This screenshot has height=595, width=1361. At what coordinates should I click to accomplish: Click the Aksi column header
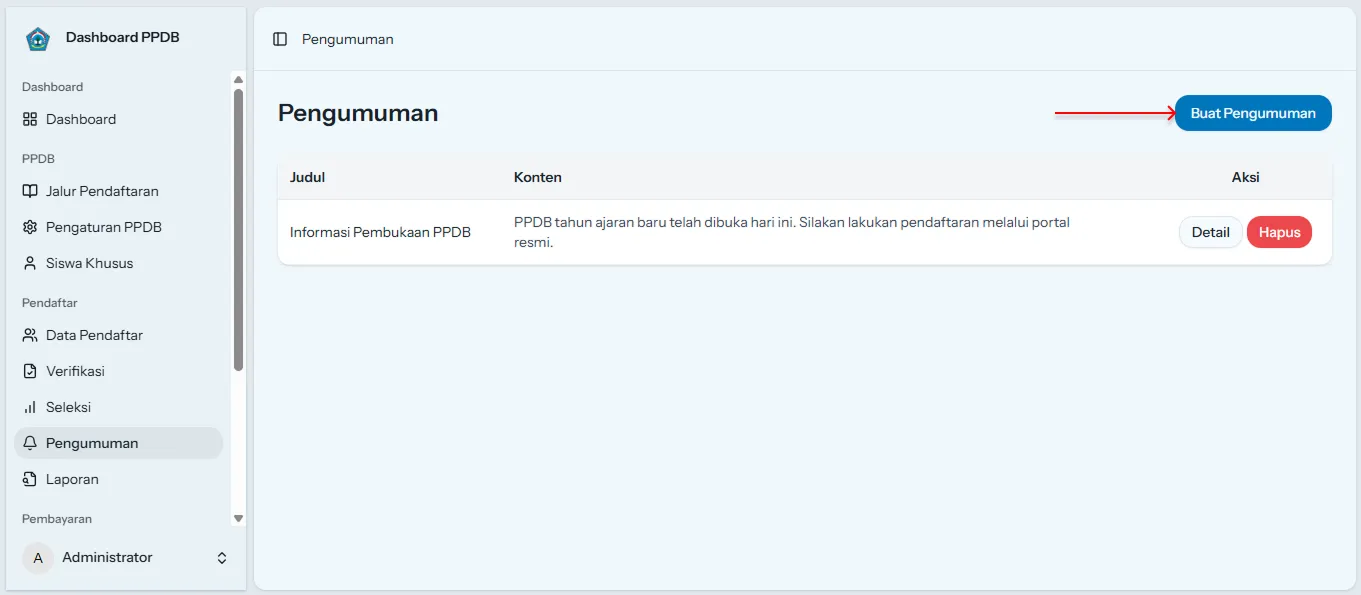tap(1245, 177)
